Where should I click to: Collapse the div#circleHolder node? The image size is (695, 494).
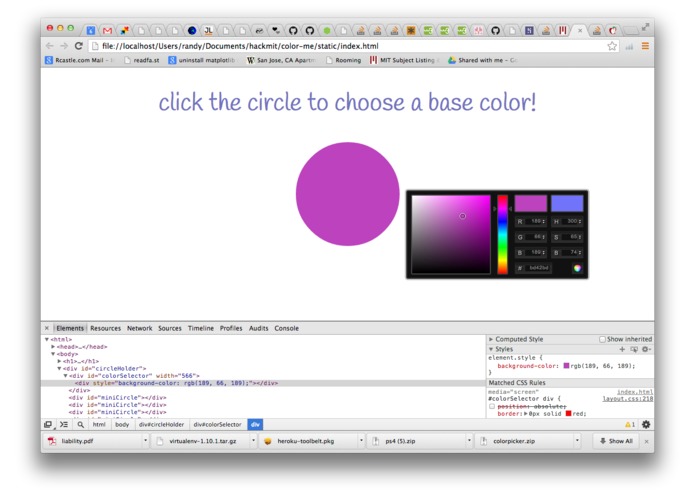59,369
